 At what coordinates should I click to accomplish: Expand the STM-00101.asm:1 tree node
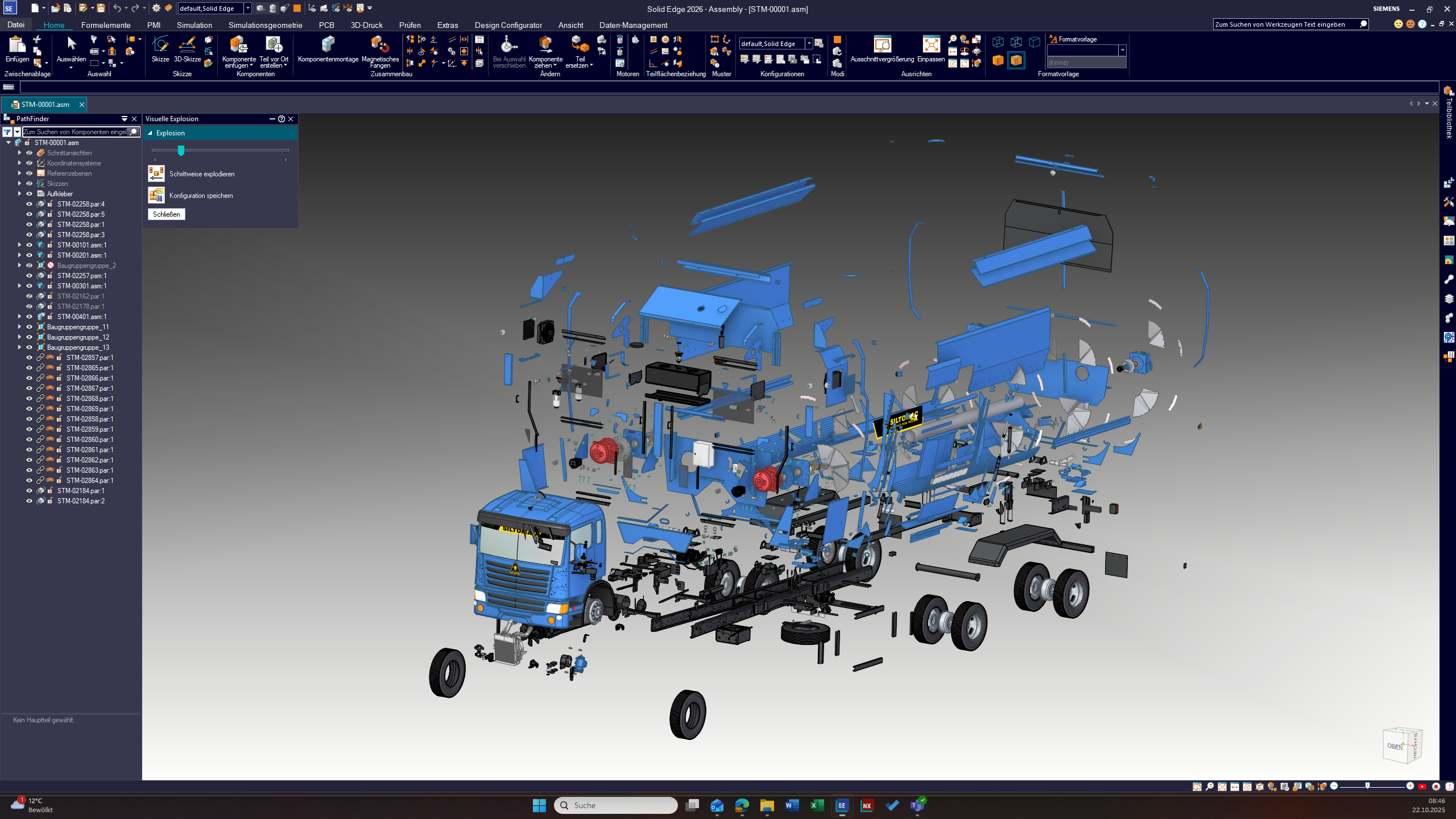point(19,245)
